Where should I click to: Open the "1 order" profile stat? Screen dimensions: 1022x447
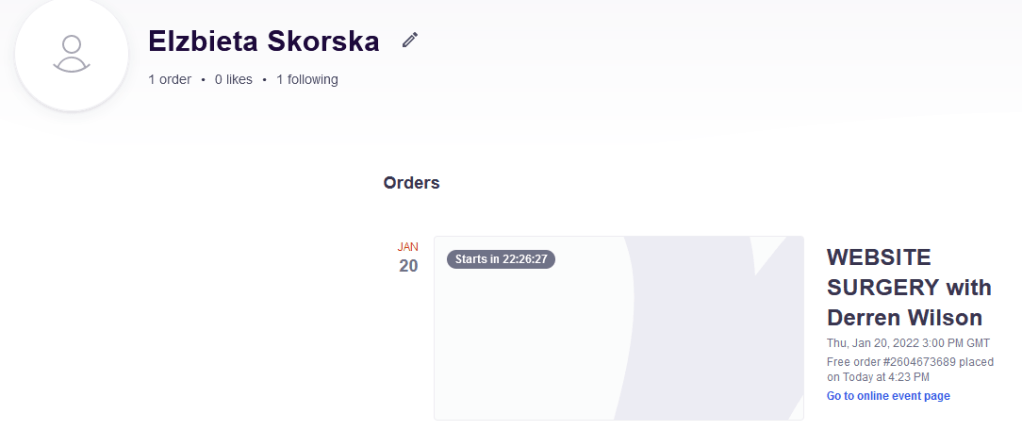click(170, 80)
